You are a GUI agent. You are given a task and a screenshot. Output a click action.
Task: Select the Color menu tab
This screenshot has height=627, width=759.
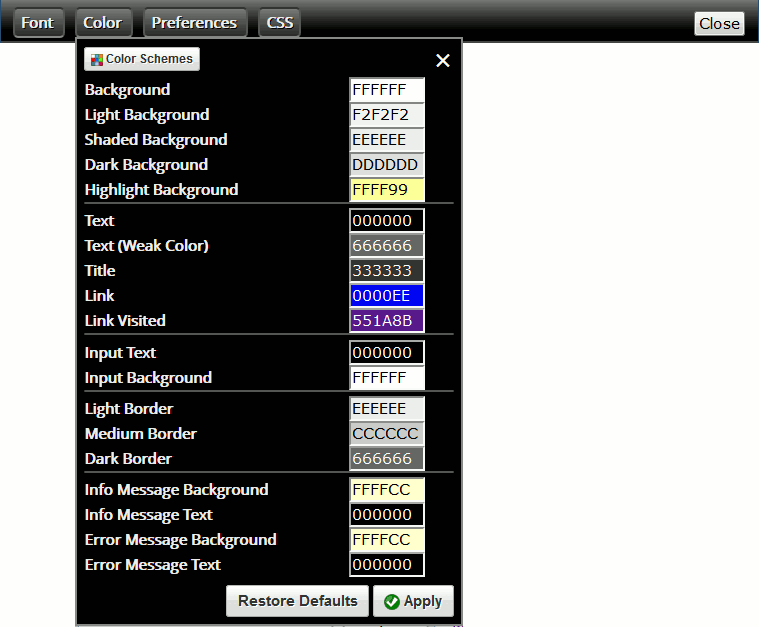coord(102,23)
